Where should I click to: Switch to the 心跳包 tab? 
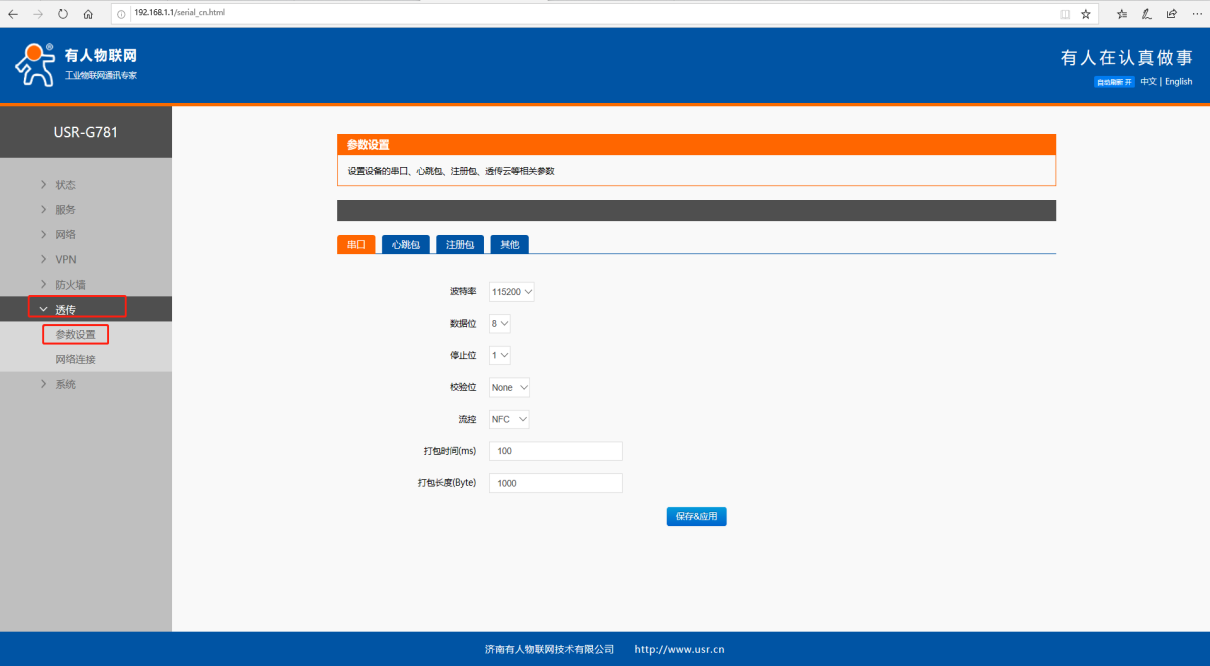click(405, 245)
